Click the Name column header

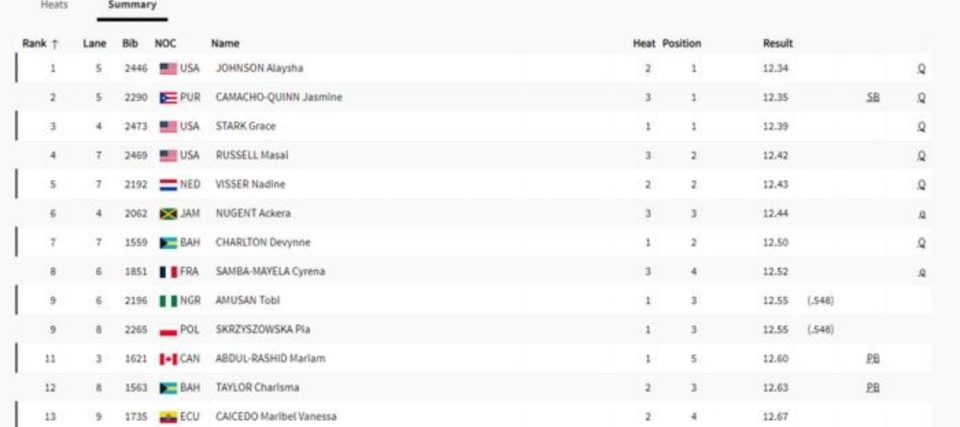click(225, 44)
